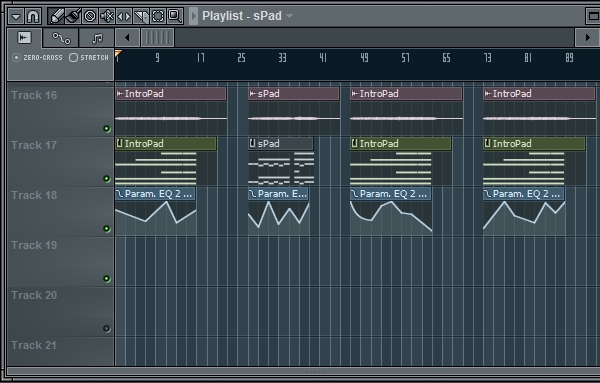Select the Draw pencil tool

56,16
